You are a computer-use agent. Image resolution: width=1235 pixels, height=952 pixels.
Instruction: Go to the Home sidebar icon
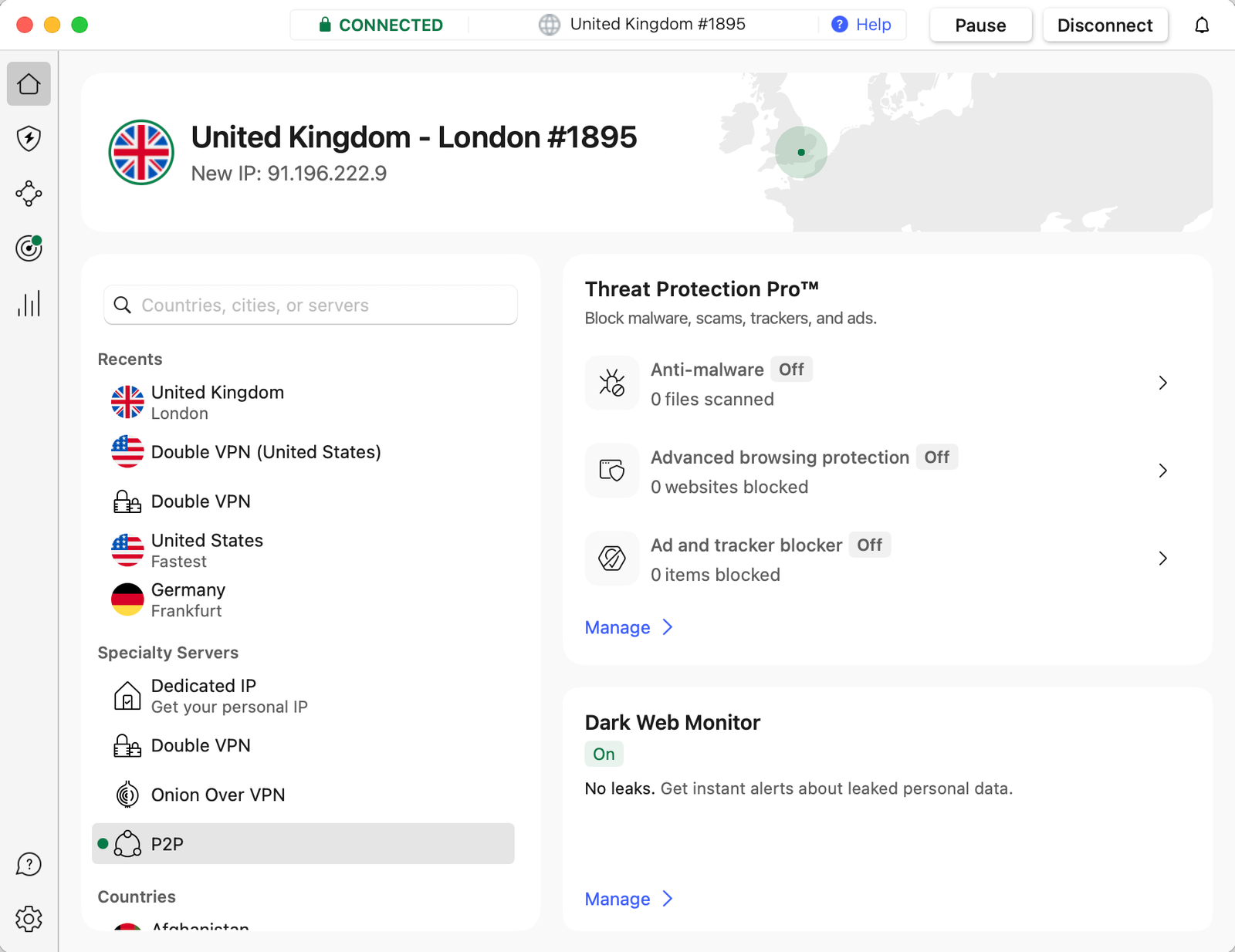click(29, 83)
